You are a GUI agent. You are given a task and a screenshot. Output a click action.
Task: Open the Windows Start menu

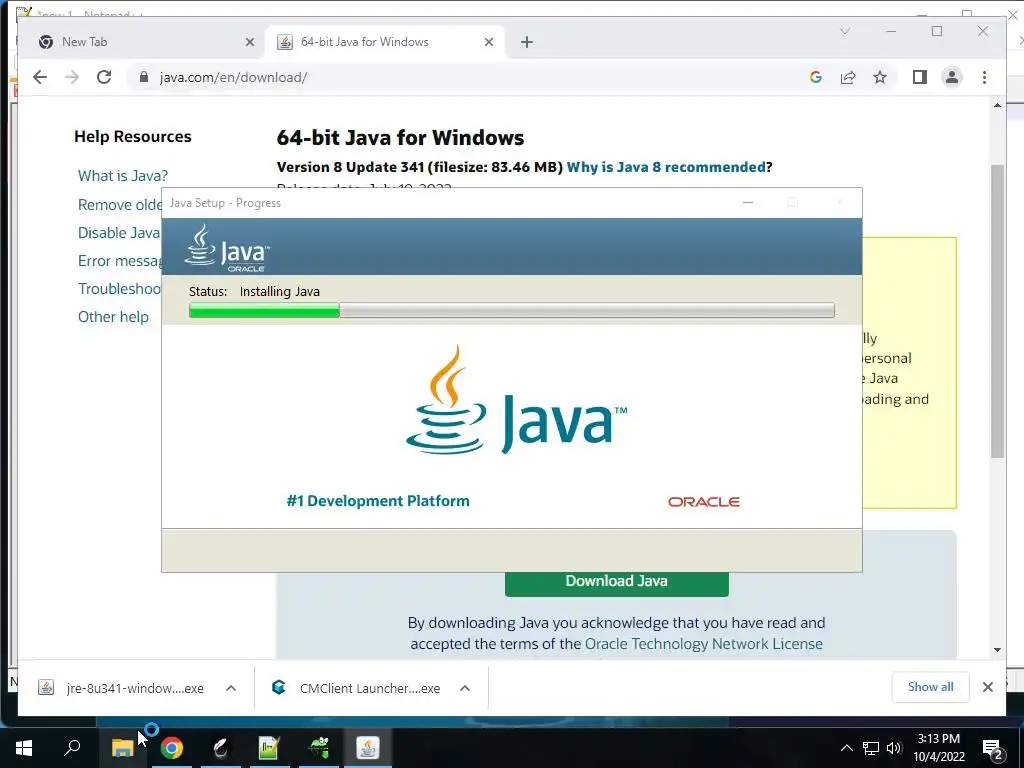coord(24,748)
